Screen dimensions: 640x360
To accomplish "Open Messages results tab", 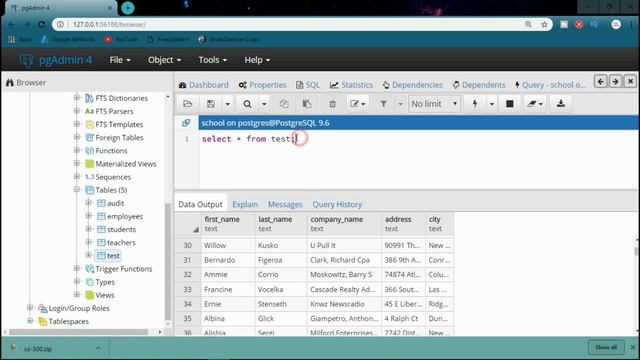I will point(285,204).
